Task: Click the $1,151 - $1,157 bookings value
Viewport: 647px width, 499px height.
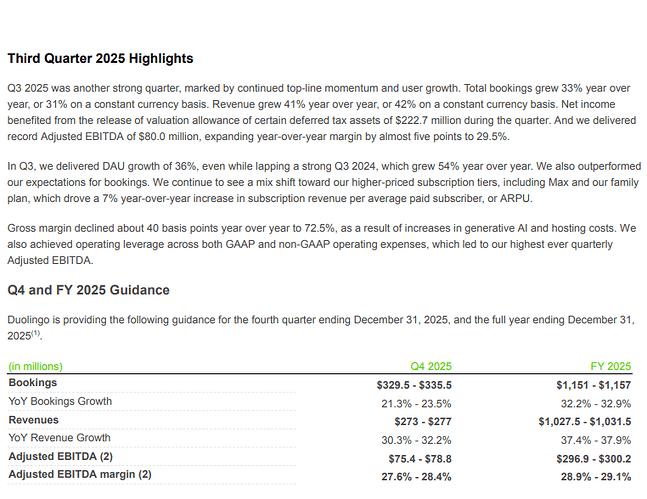Action: [x=593, y=385]
